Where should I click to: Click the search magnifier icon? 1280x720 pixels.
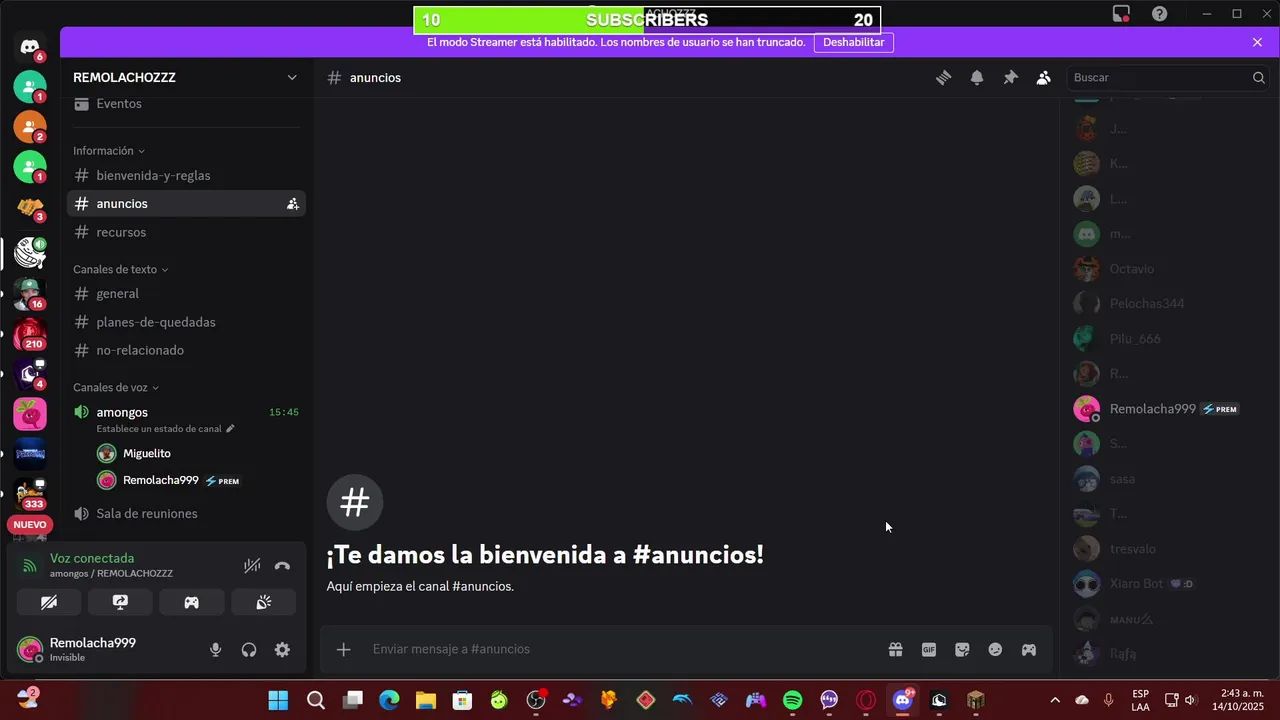1259,78
